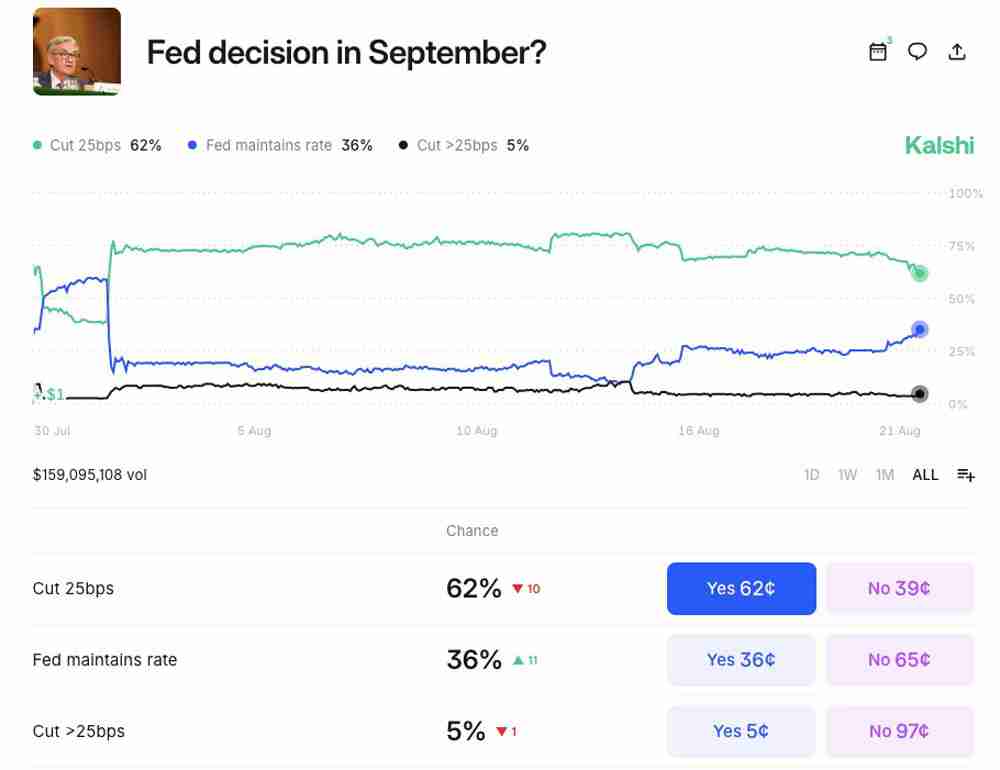
Task: Click Yes 5¢ for Cut >25bps
Action: click(741, 731)
